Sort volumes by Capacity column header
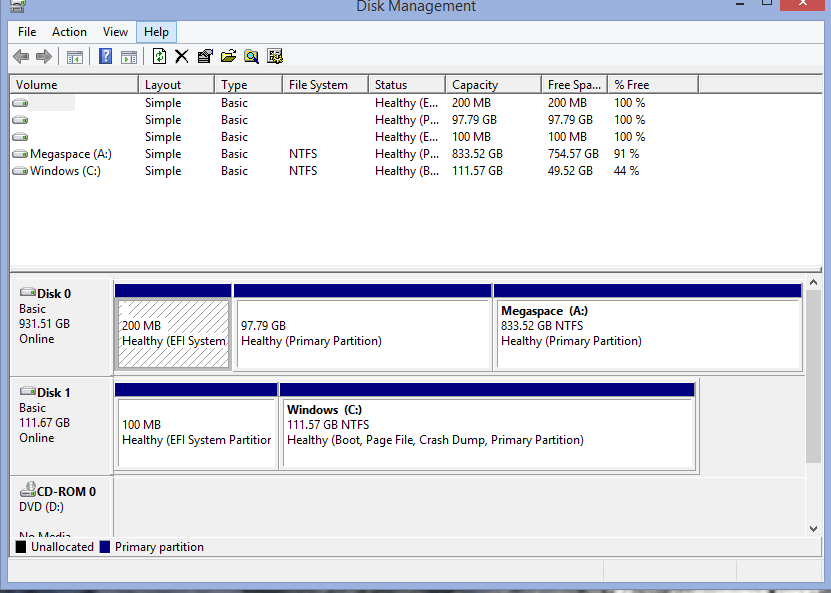Viewport: 831px width, 593px height. click(474, 85)
